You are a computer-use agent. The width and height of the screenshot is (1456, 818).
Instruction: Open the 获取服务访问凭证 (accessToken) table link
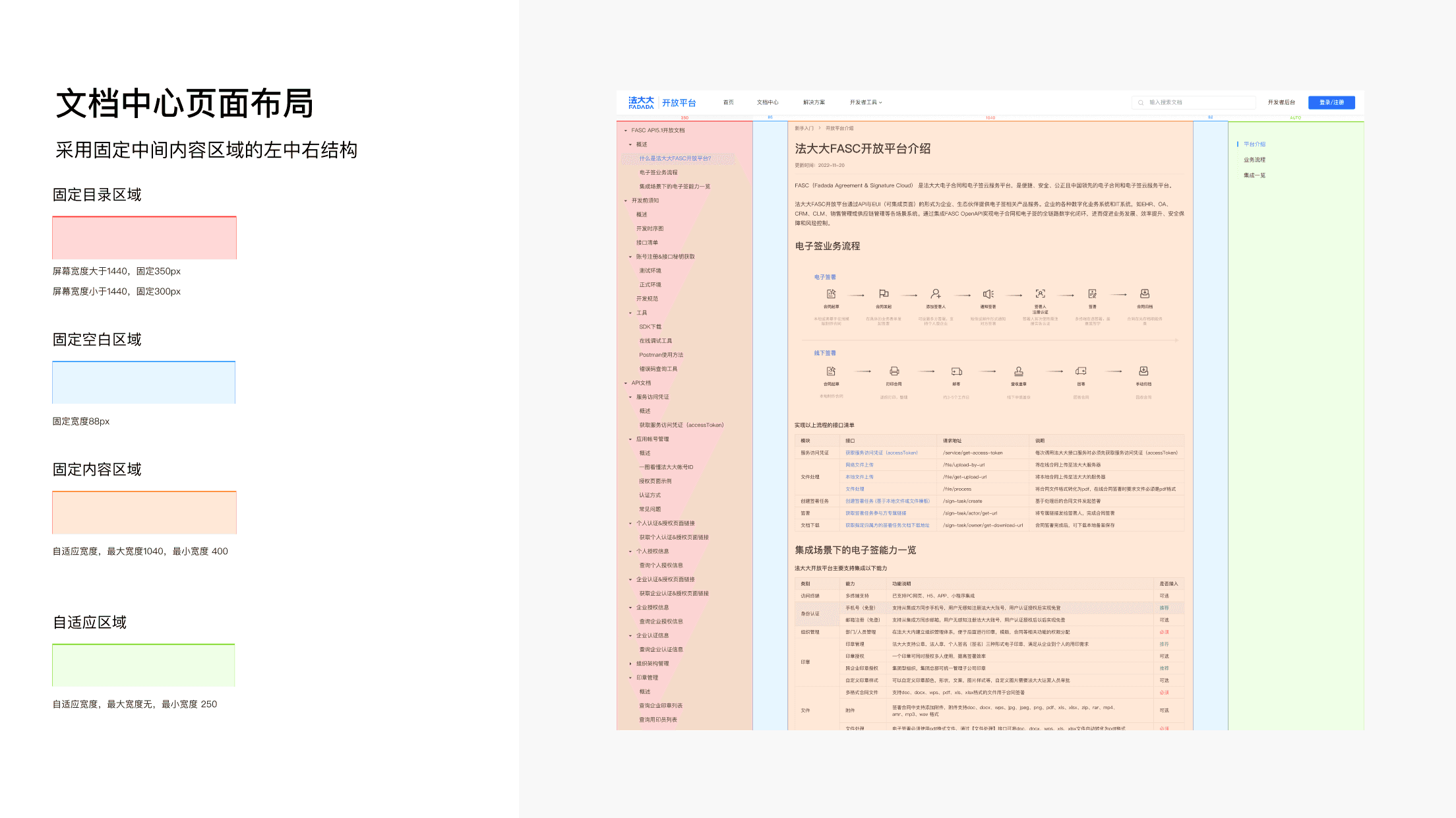pos(881,453)
